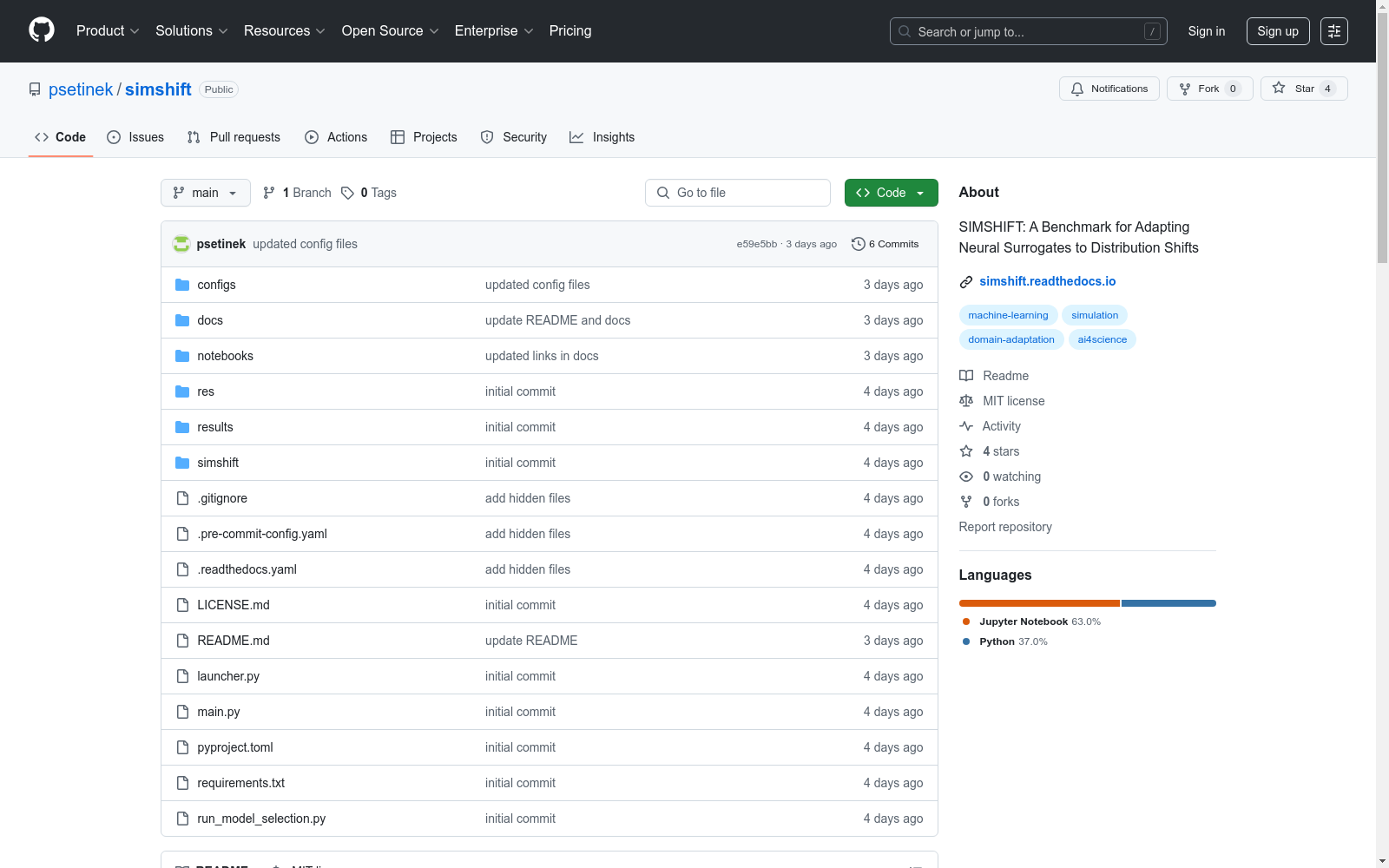This screenshot has width=1389, height=868.
Task: Open the main branch selector dropdown
Action: (206, 193)
